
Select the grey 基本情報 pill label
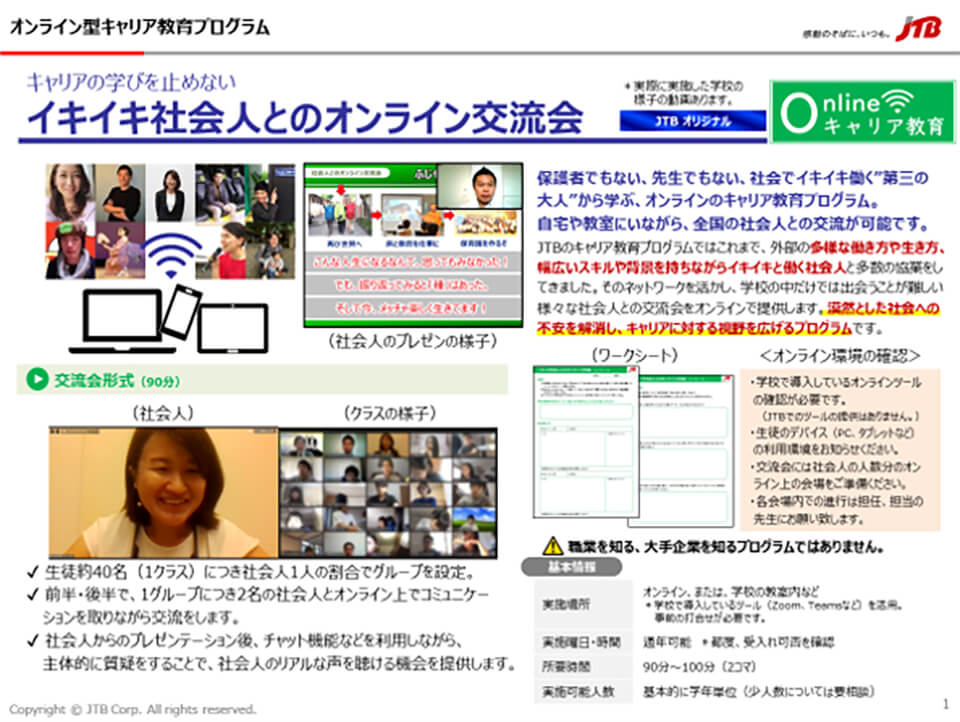572,567
